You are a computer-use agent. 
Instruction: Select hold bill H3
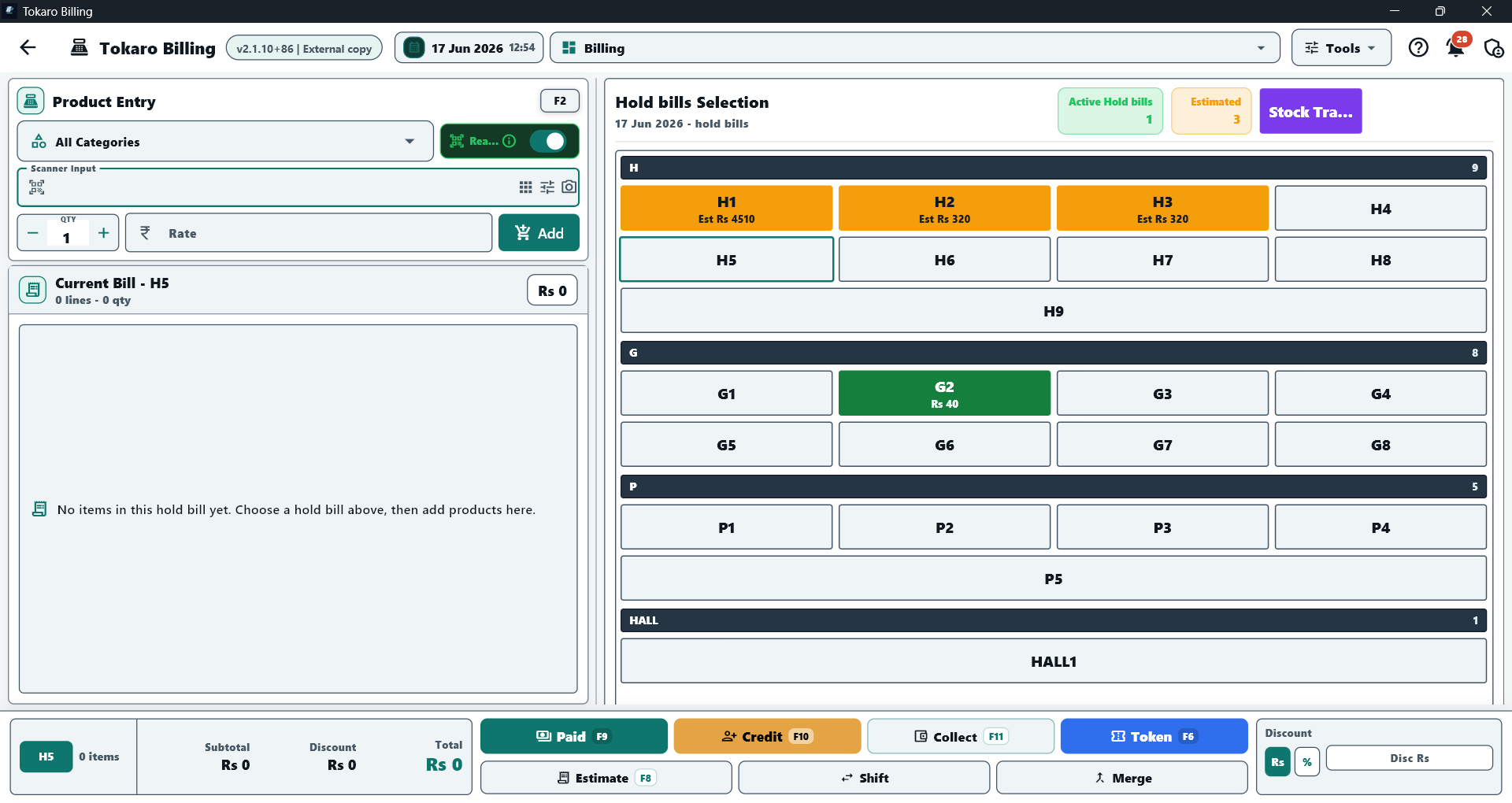click(x=1162, y=209)
